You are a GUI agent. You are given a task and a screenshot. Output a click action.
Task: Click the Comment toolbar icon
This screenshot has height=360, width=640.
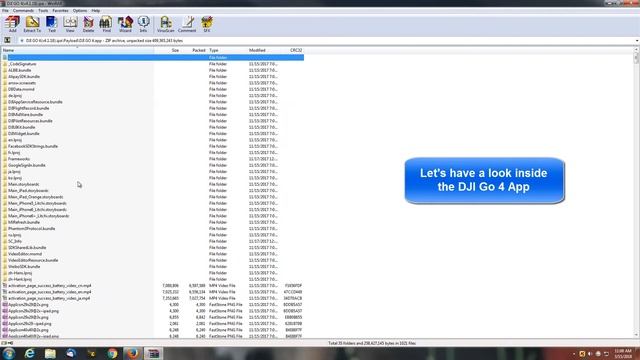pos(187,24)
